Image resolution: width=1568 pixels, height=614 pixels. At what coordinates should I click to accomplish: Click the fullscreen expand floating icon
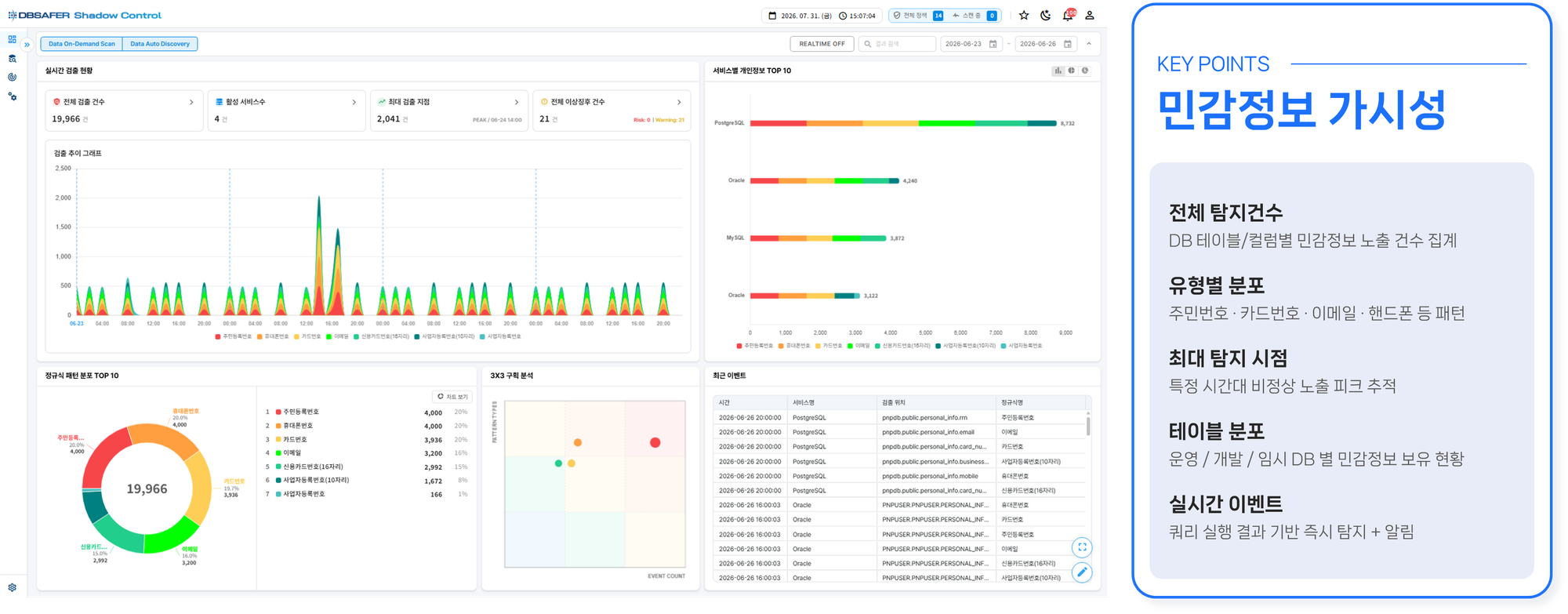point(1082,547)
